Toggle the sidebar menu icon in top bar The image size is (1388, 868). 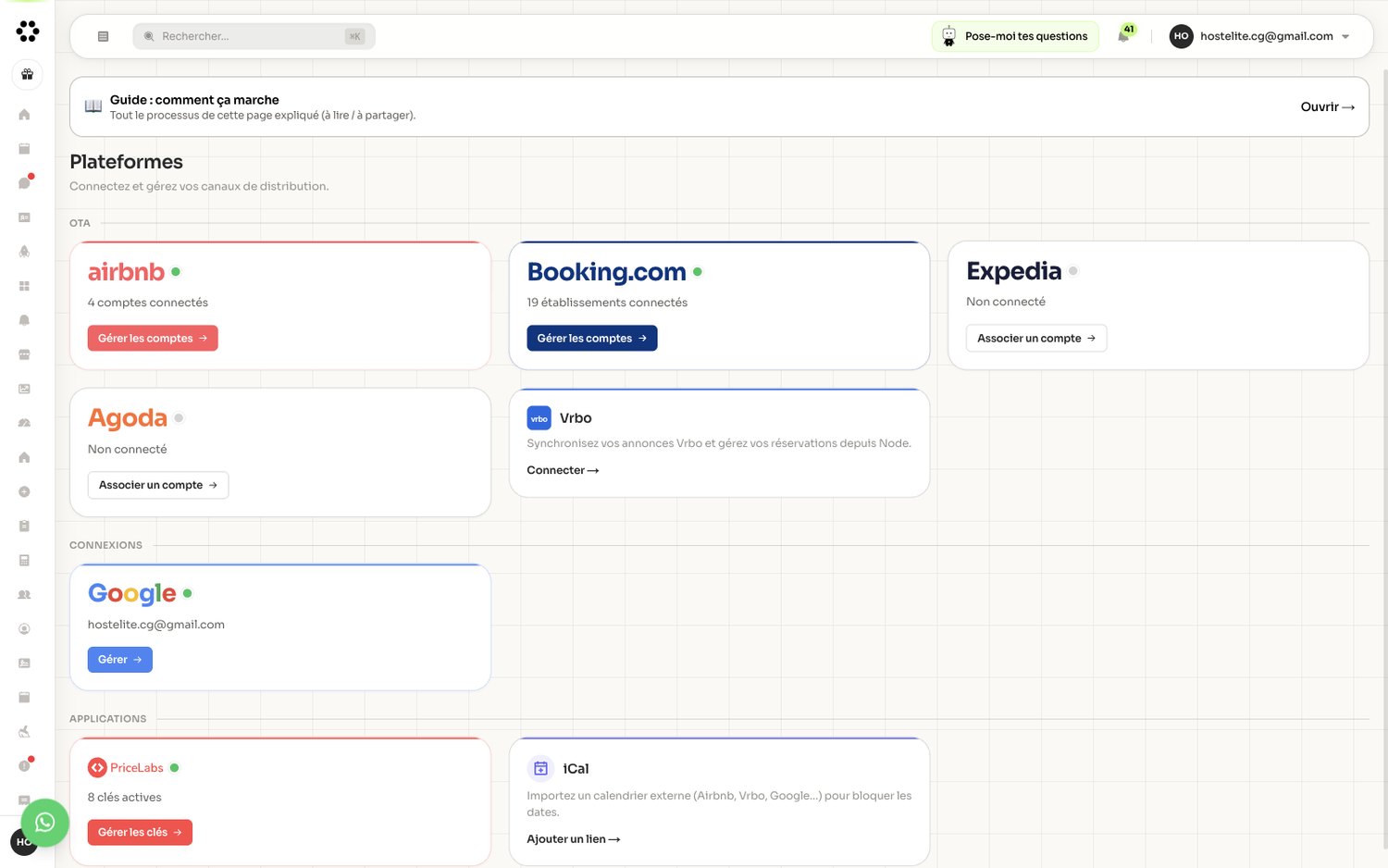[x=103, y=36]
